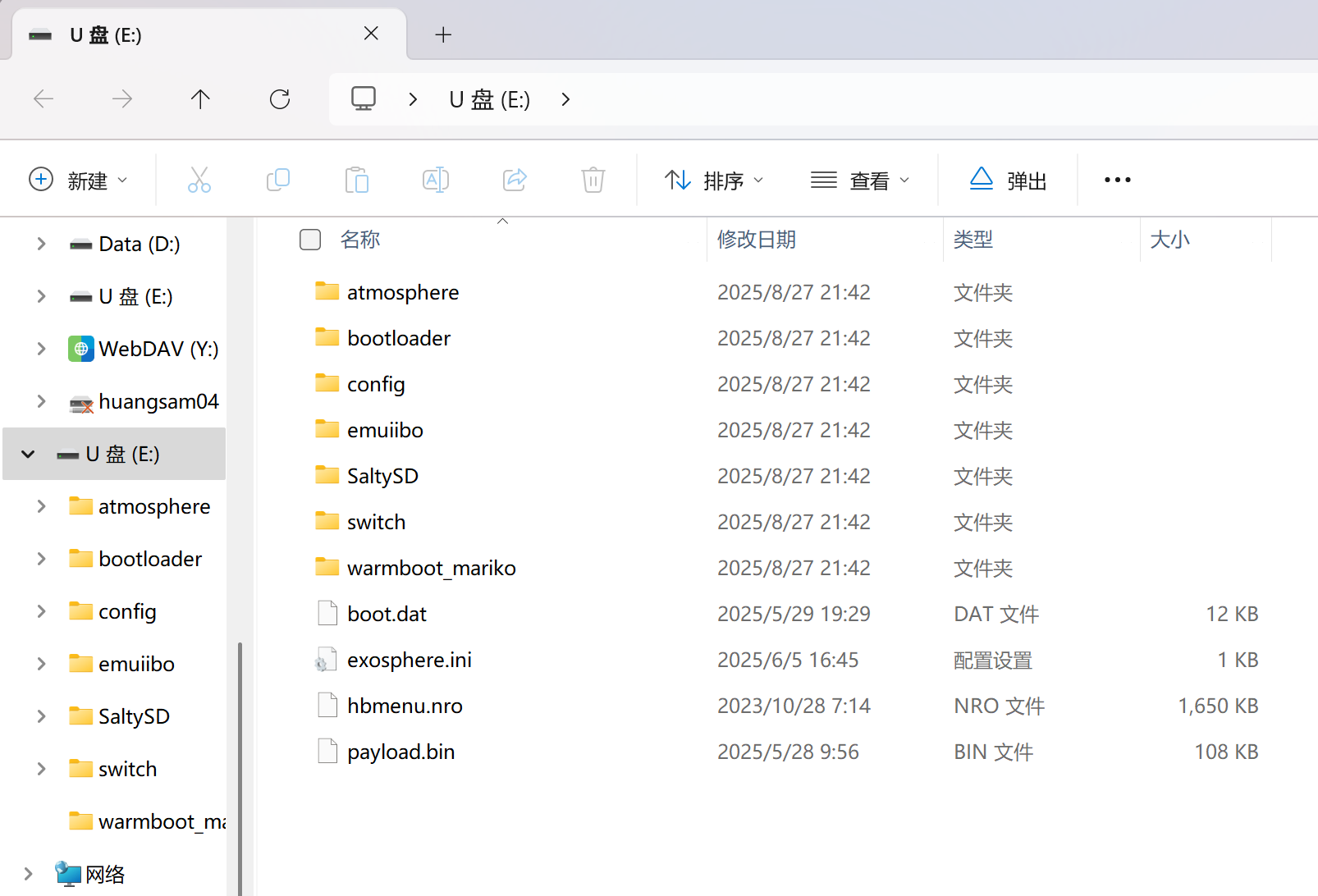The width and height of the screenshot is (1318, 896).
Task: Open the See more ellipsis menu
Action: (1117, 180)
